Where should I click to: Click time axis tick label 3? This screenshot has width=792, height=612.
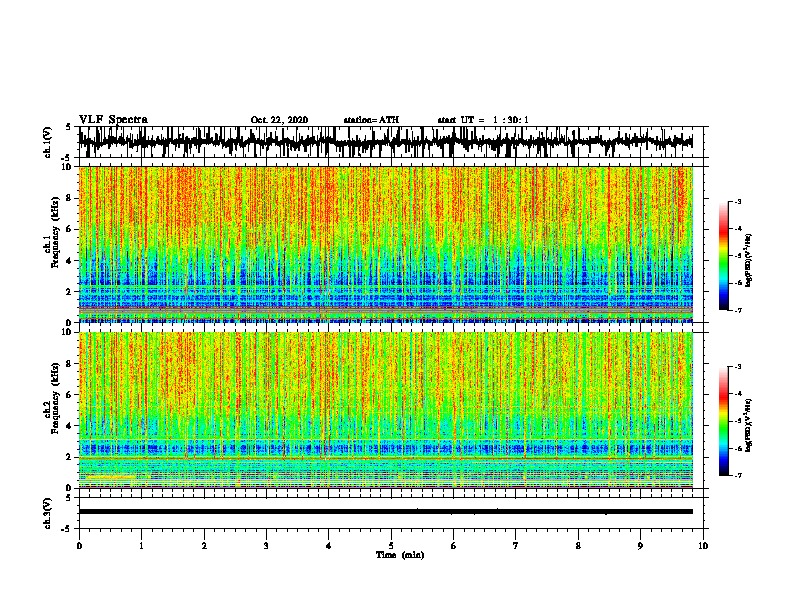click(x=266, y=546)
